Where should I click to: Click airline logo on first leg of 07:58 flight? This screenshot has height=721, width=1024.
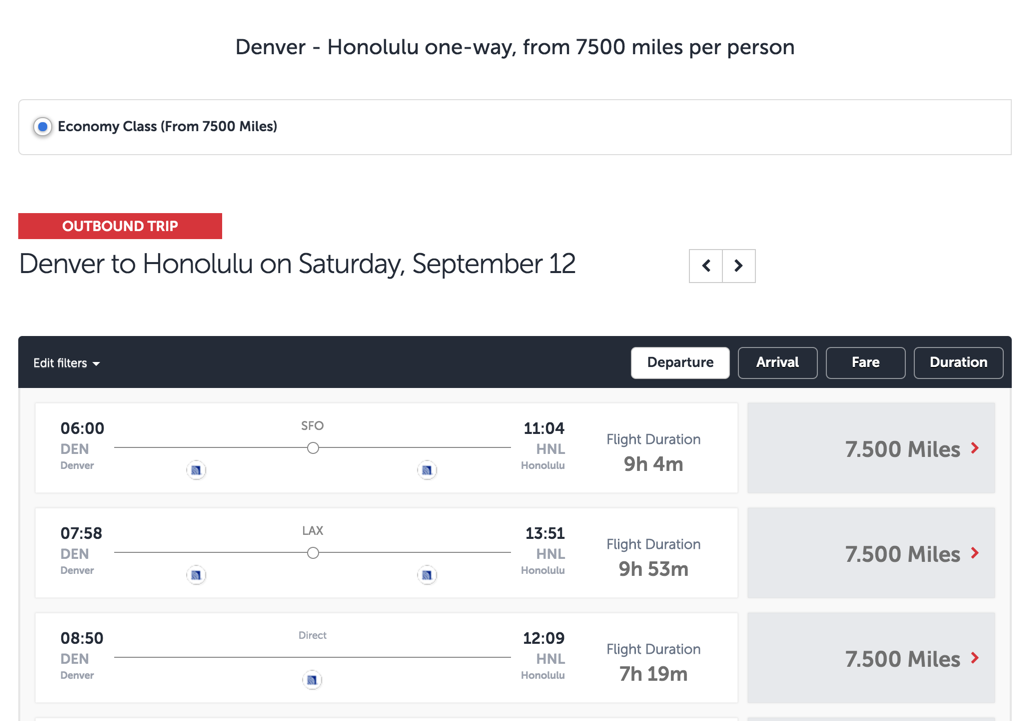[x=196, y=575]
